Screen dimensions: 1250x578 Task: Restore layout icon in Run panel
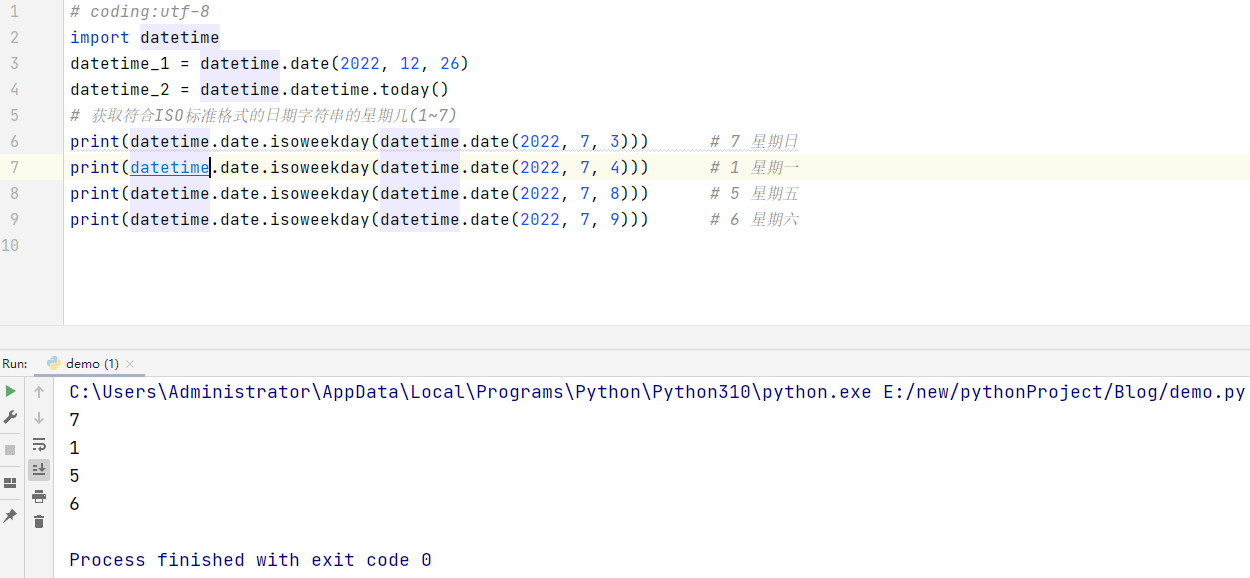(10, 483)
